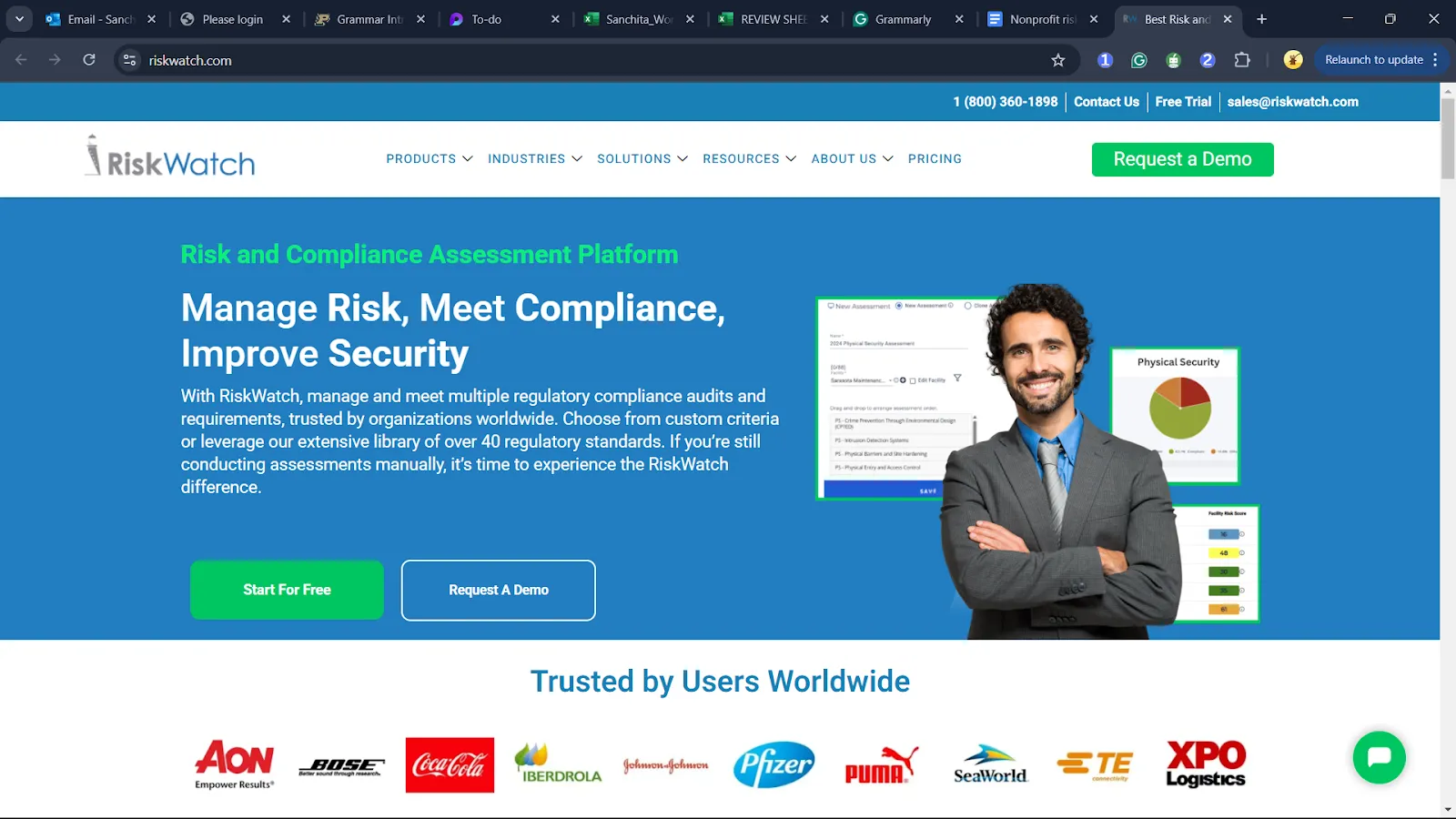
Task: Expand the Solutions dropdown menu
Action: pos(642,158)
